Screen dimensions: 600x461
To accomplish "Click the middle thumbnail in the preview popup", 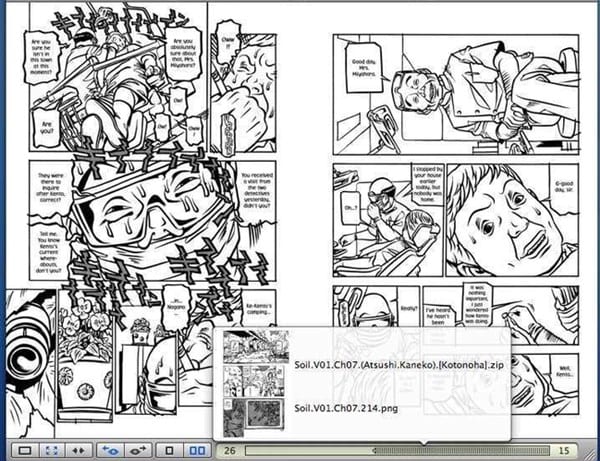I will click(x=254, y=381).
